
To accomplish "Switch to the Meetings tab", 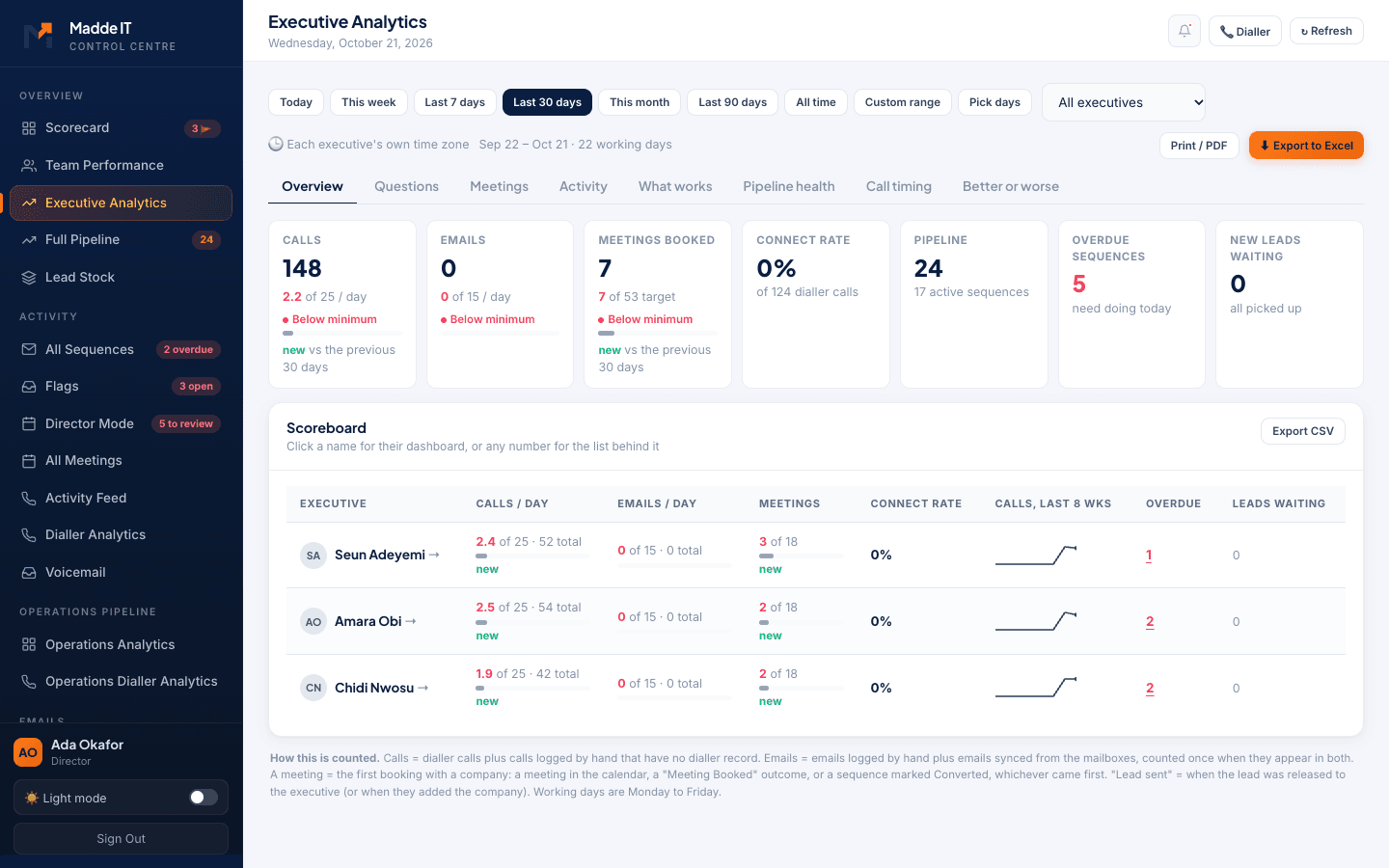I will pyautogui.click(x=499, y=186).
